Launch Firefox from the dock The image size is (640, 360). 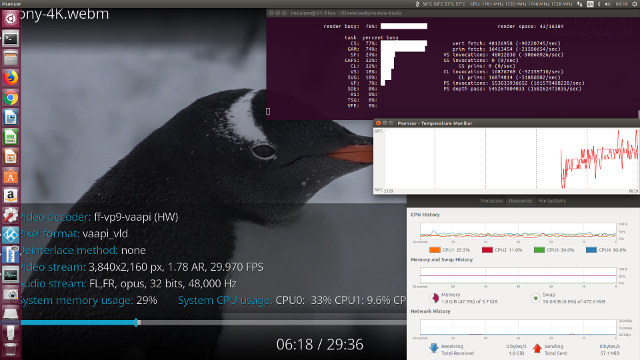point(11,78)
